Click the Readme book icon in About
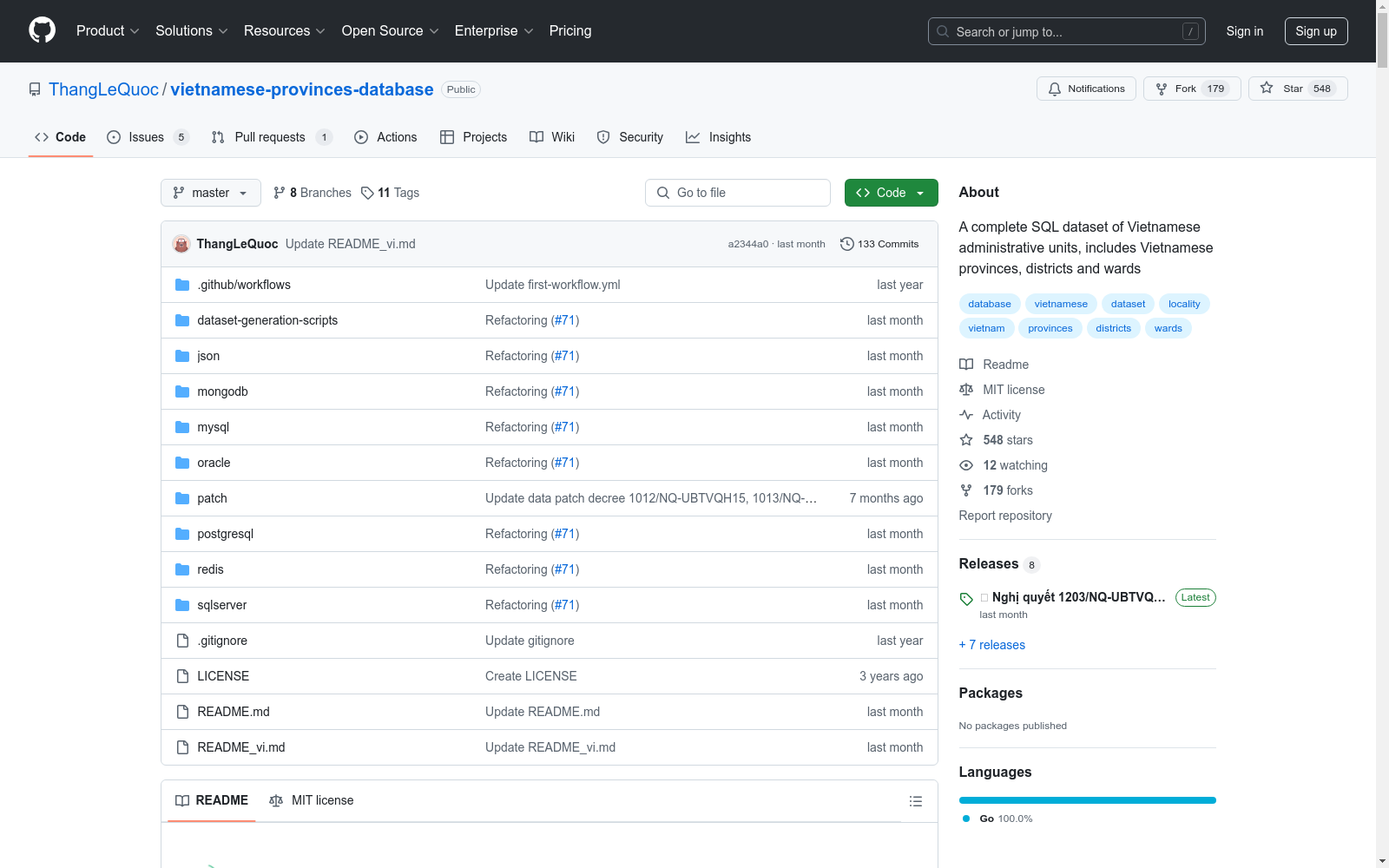 pyautogui.click(x=966, y=365)
